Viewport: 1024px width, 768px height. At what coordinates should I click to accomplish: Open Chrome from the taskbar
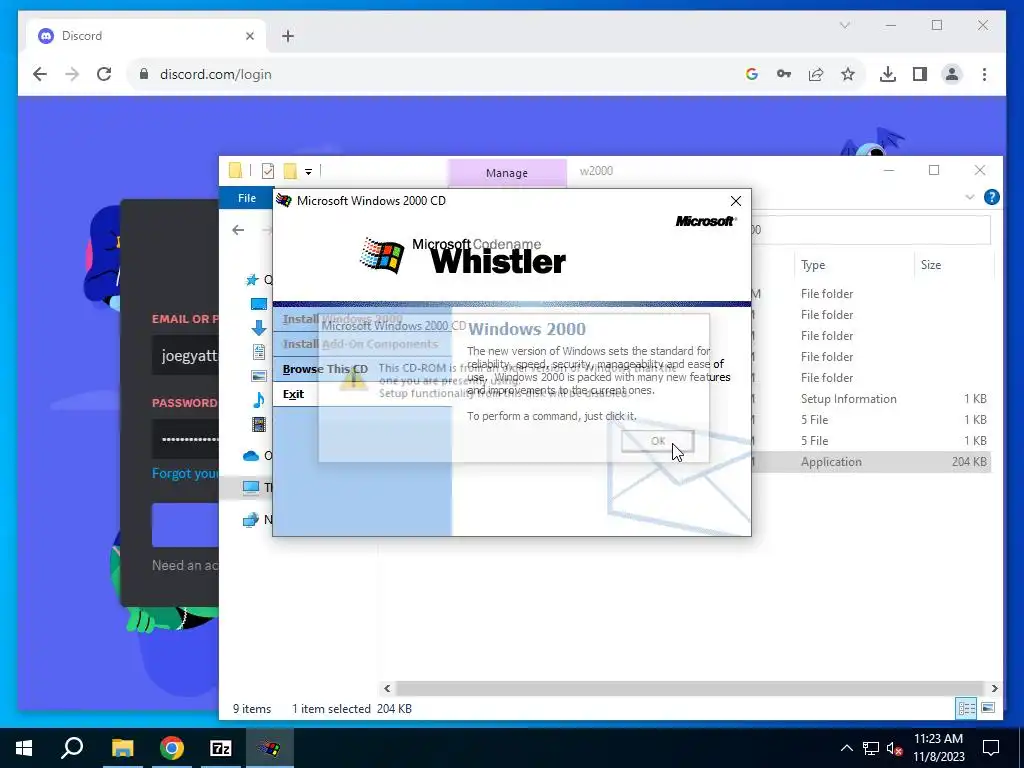pyautogui.click(x=172, y=748)
